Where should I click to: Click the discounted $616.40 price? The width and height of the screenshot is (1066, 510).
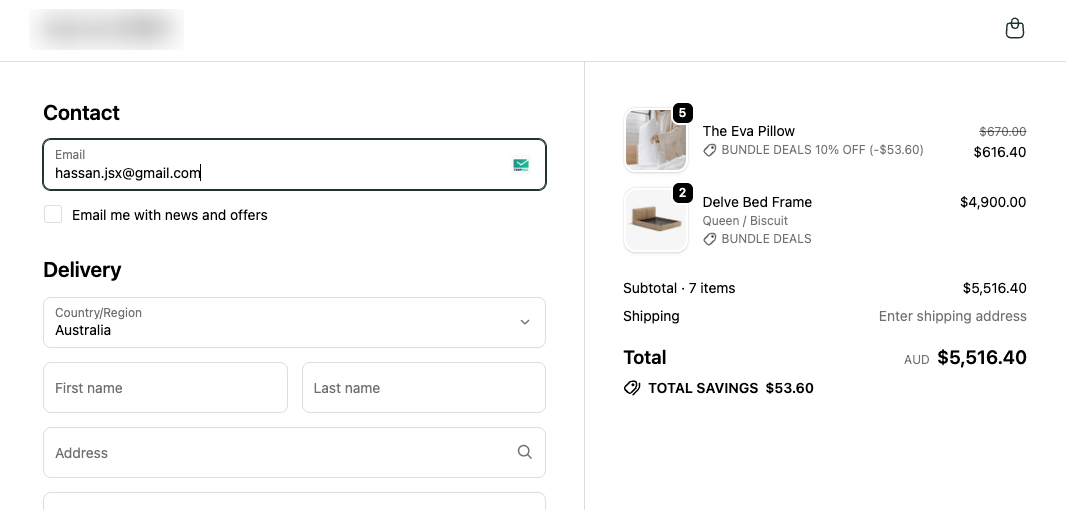(x=999, y=152)
